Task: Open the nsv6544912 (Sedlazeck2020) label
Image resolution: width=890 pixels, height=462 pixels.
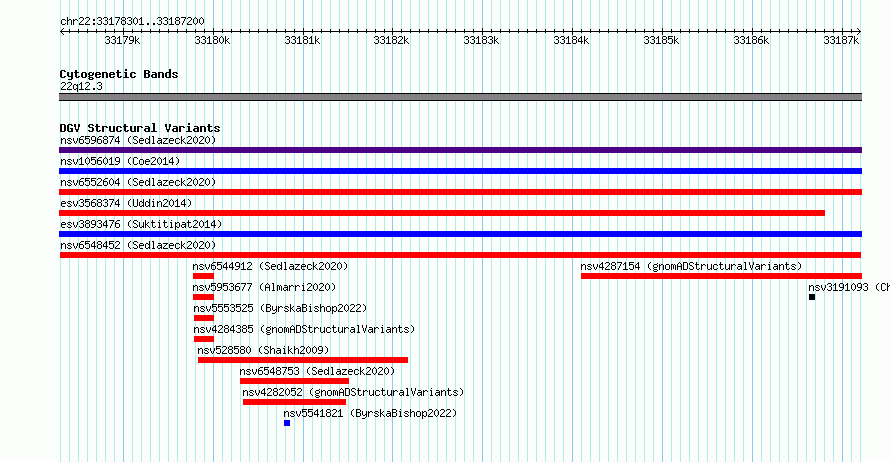Action: (x=270, y=266)
